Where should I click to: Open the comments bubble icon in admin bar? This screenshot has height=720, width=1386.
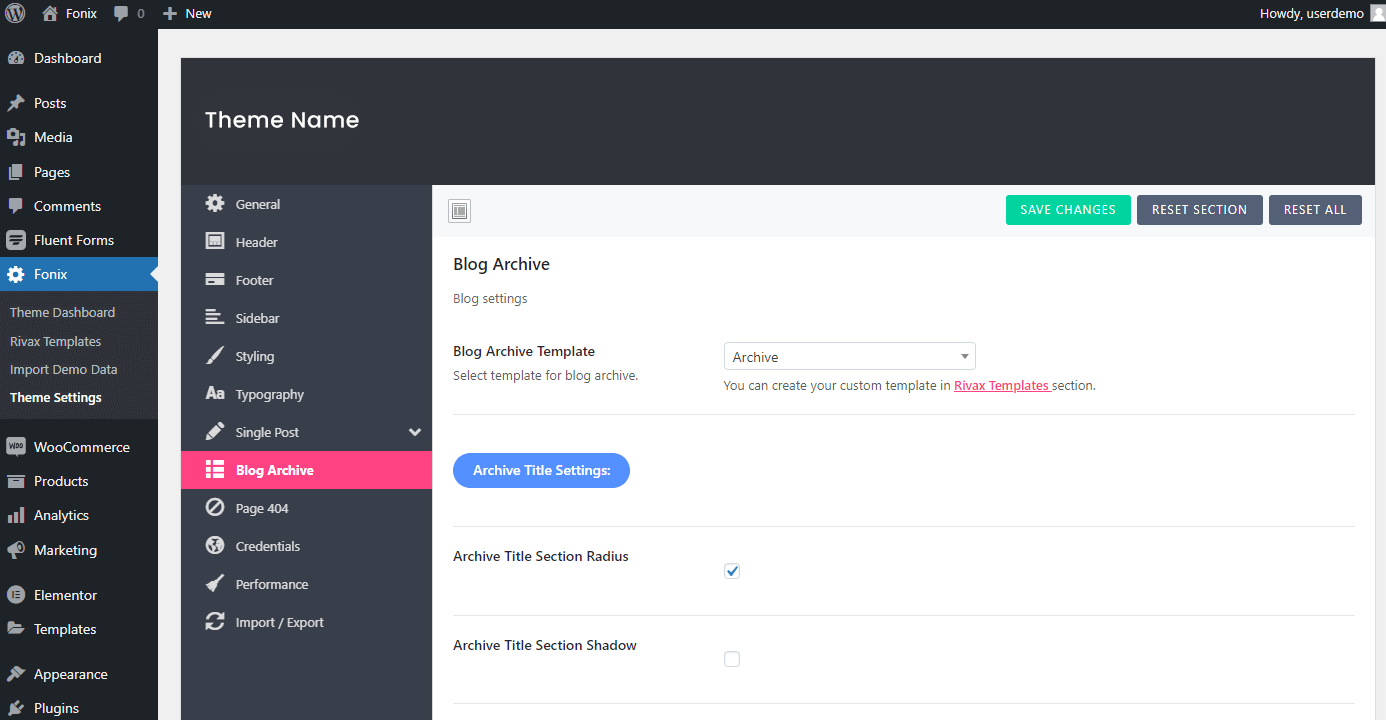pos(121,14)
